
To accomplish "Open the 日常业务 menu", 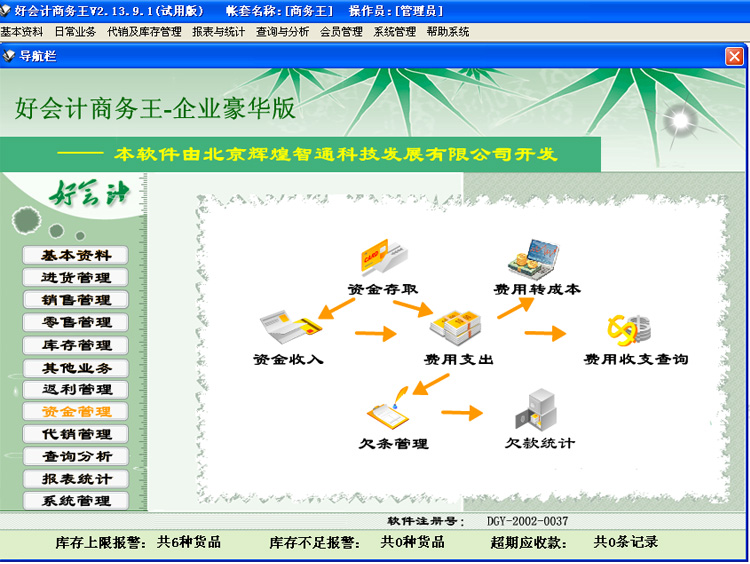I will (x=75, y=32).
